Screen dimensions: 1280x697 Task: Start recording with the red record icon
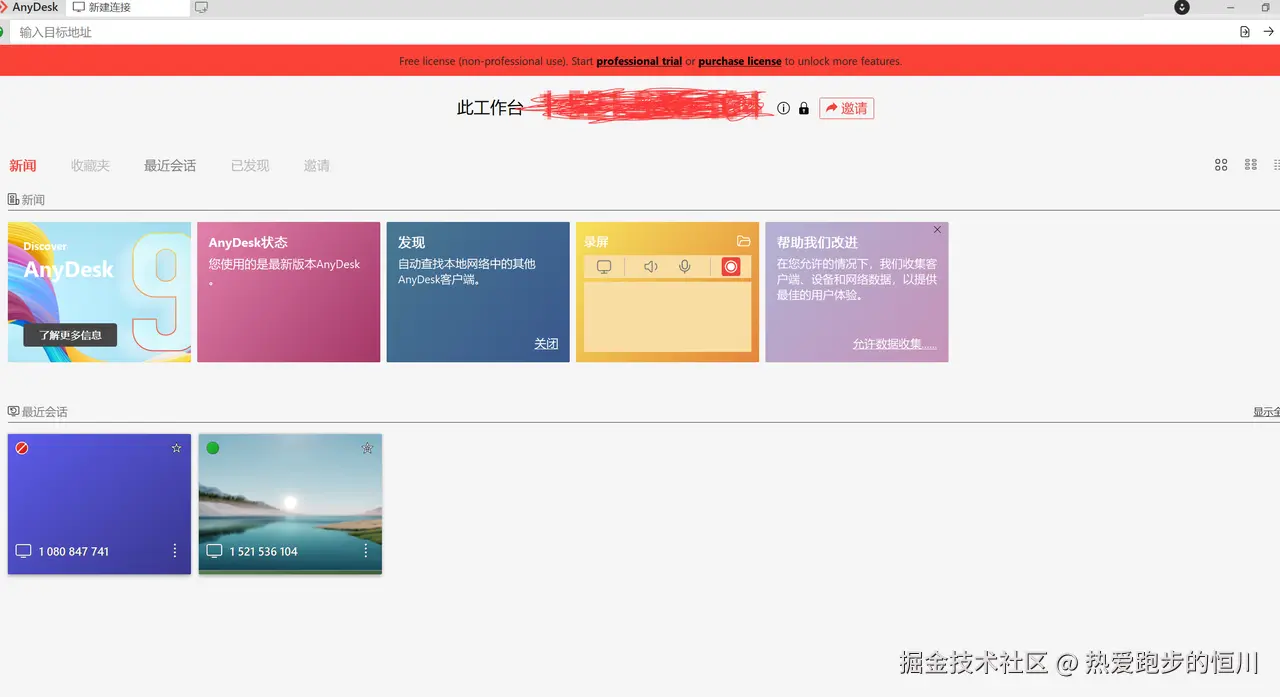pos(732,267)
